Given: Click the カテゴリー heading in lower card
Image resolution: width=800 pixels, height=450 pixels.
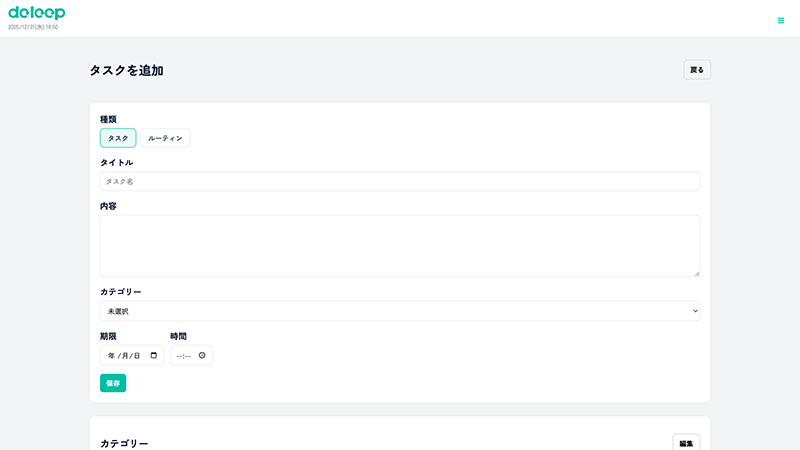Looking at the screenshot, I should pos(124,443).
